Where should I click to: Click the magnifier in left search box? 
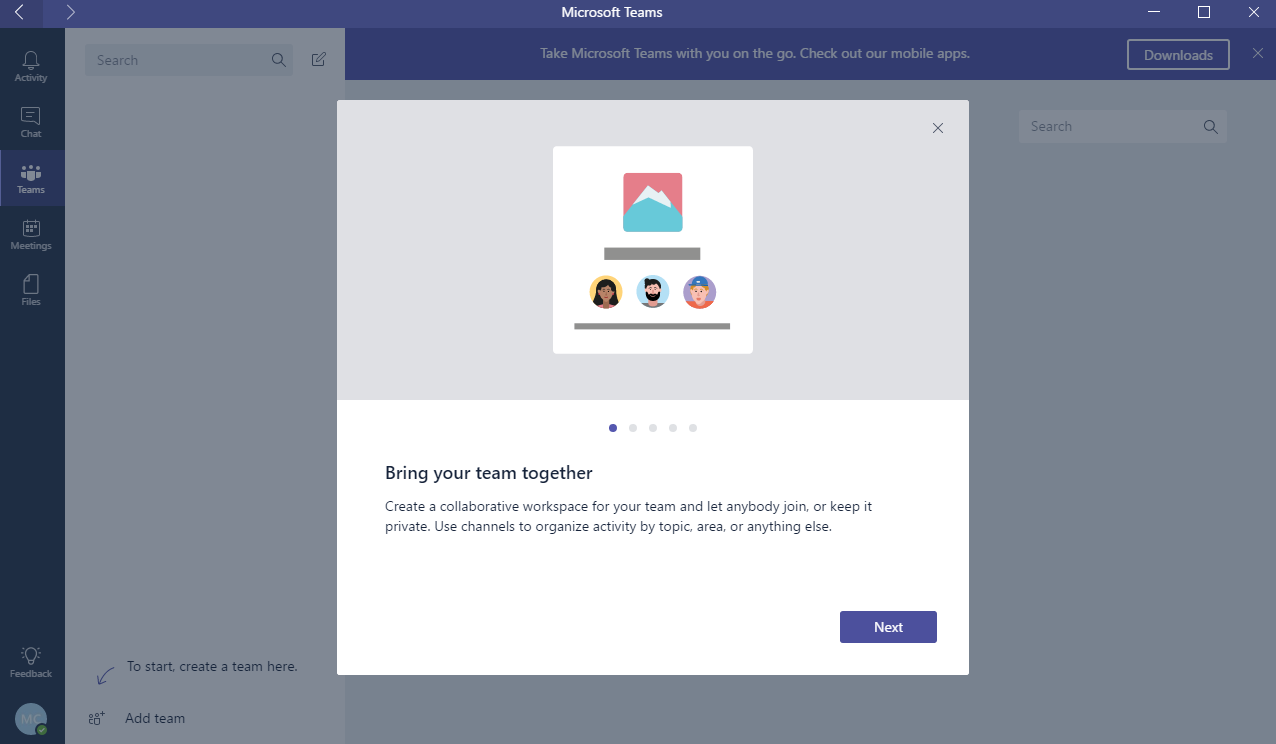tap(278, 60)
